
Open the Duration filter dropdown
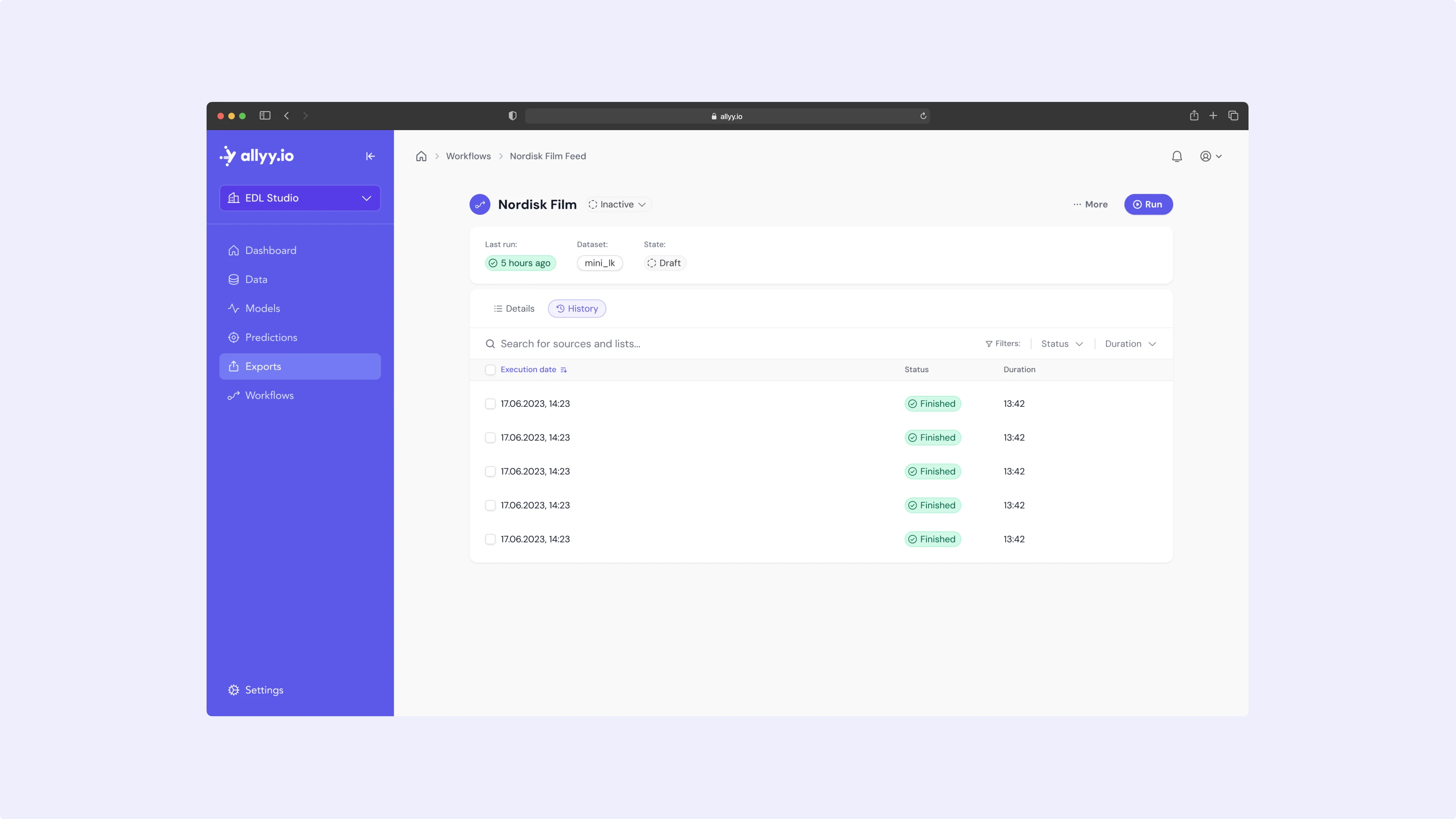pos(1130,344)
